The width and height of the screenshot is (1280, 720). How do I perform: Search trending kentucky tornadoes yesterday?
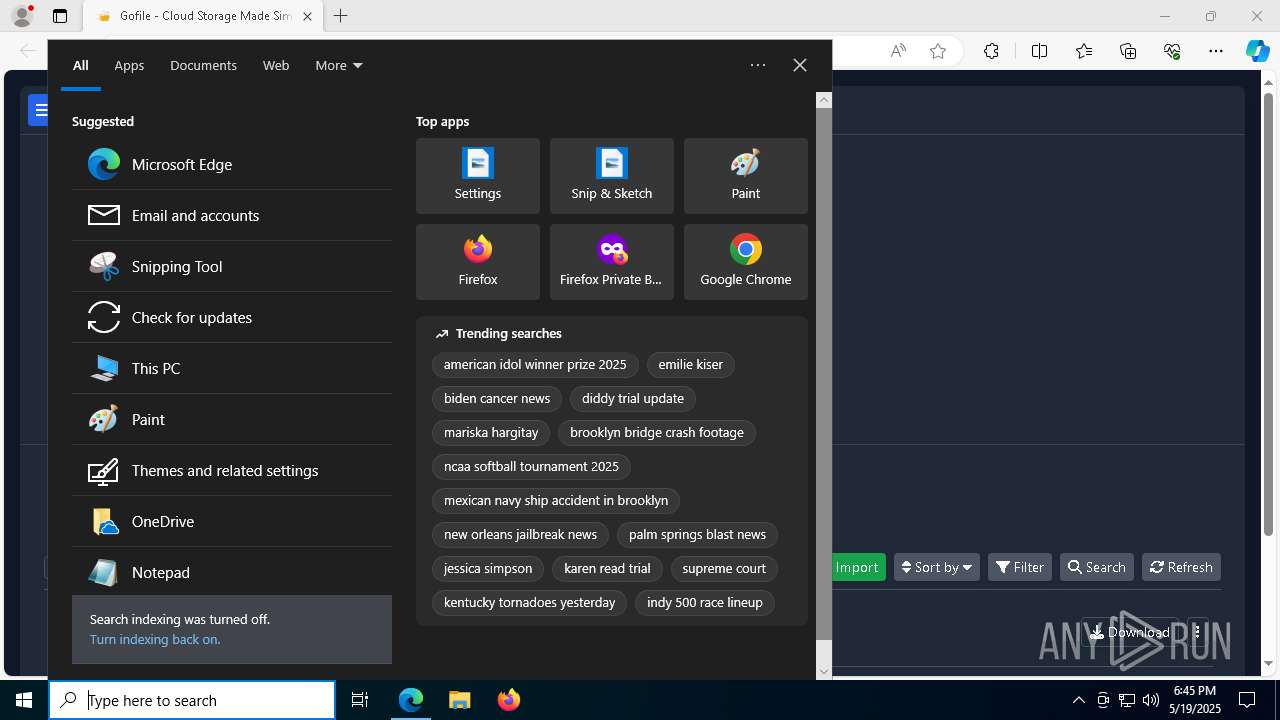(529, 602)
